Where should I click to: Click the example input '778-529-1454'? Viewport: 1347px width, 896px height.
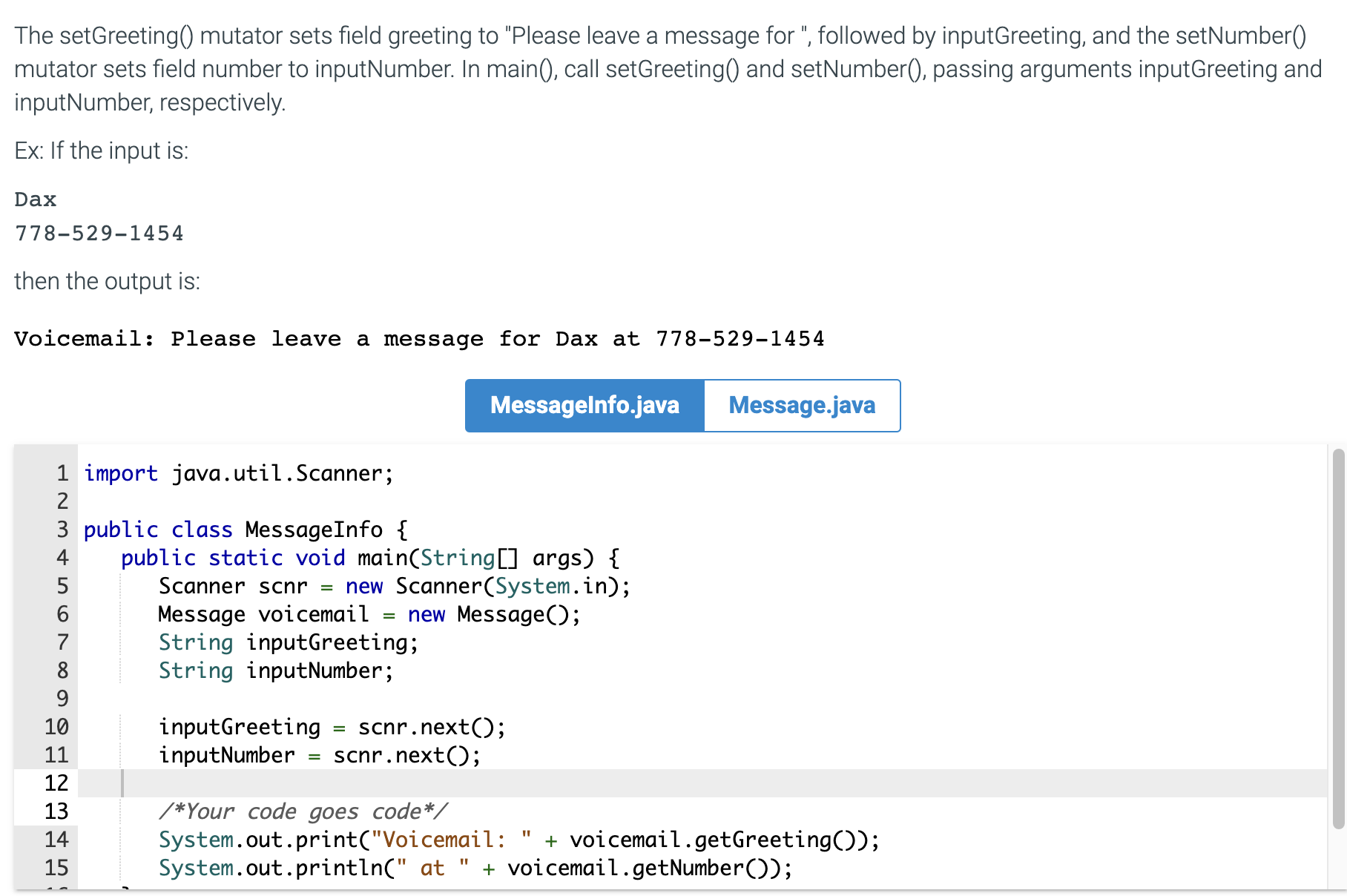coord(99,233)
